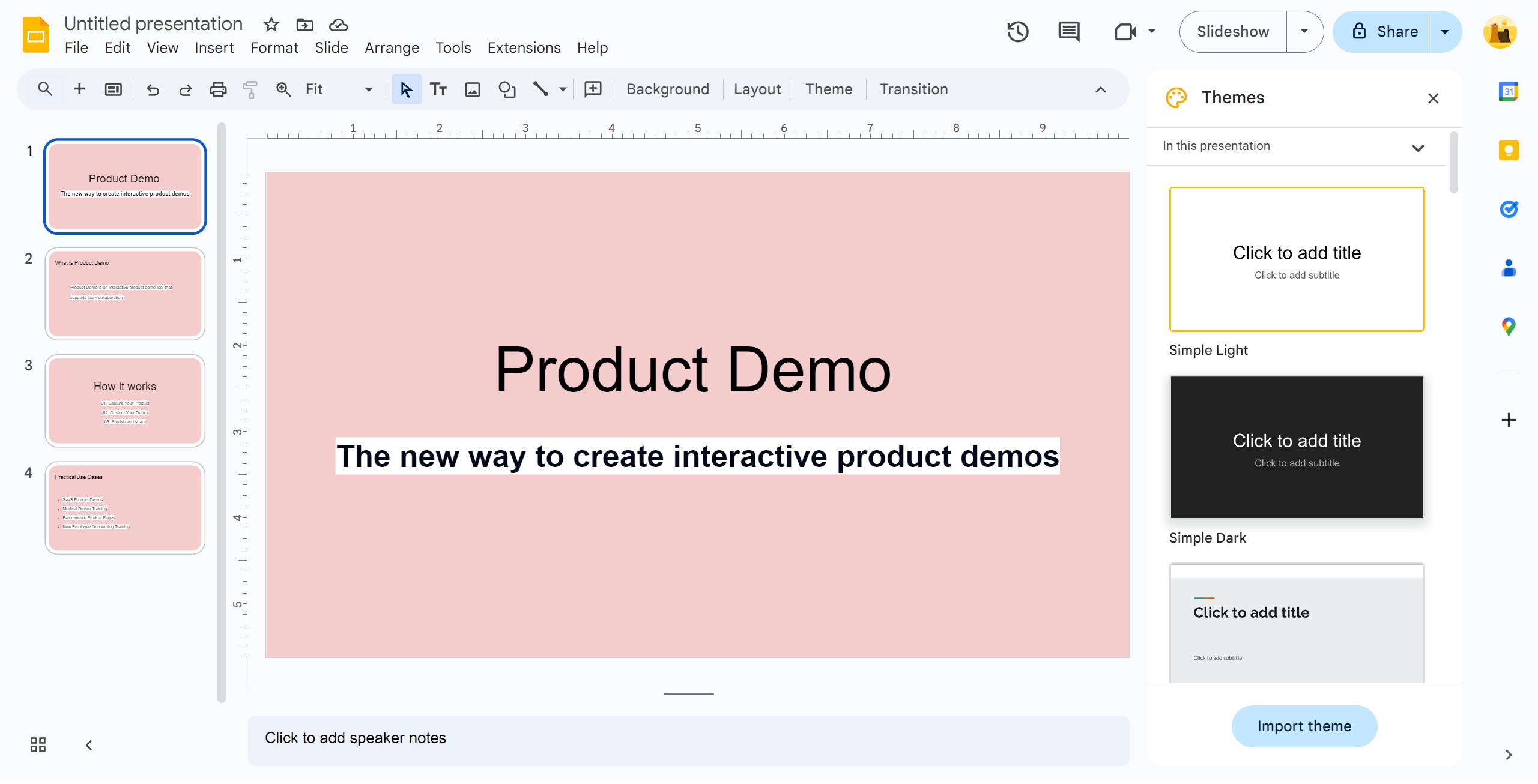Screen dimensions: 1538x784
Task: Open the Fit zoom level dropdown
Action: 339,89
